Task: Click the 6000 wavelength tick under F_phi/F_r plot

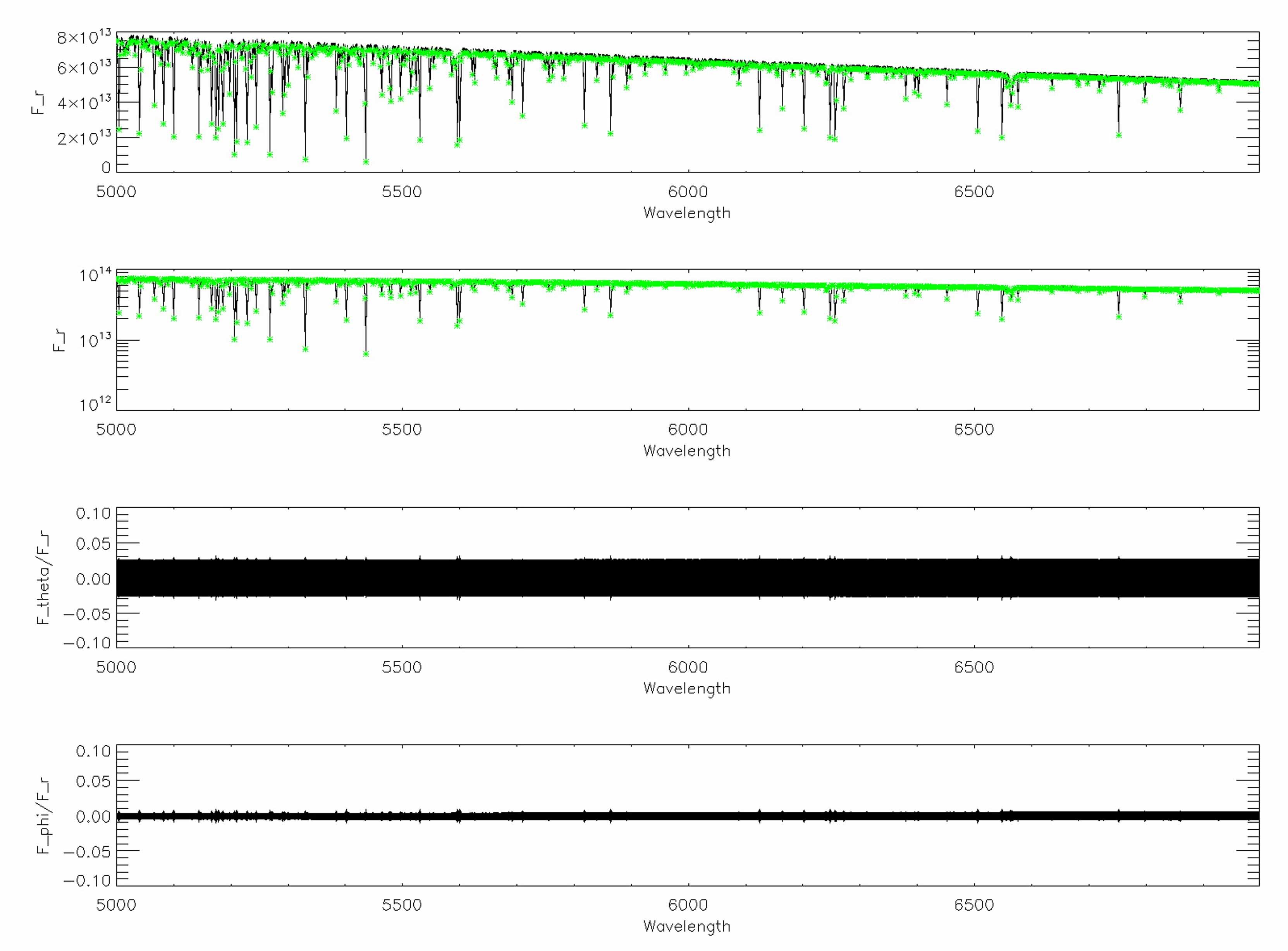Action: click(x=688, y=905)
